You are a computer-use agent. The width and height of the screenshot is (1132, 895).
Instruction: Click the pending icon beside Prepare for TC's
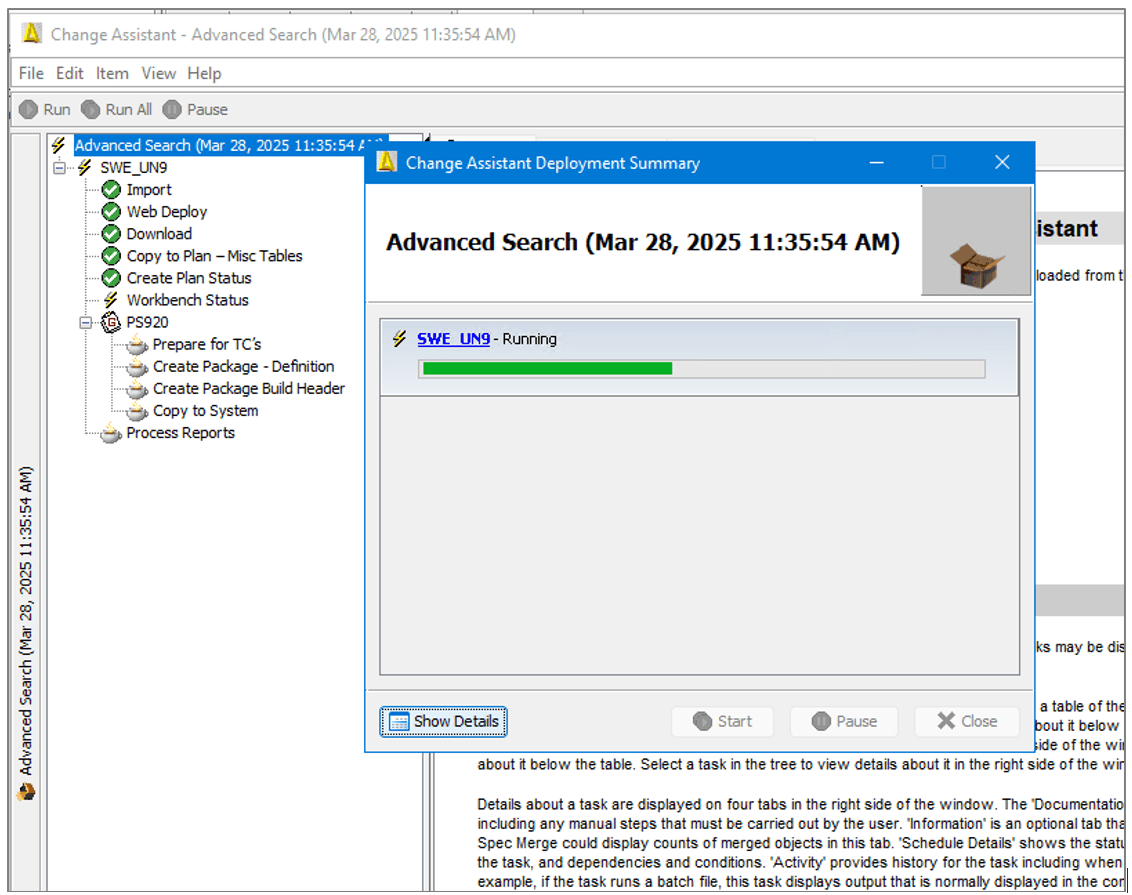coord(137,346)
